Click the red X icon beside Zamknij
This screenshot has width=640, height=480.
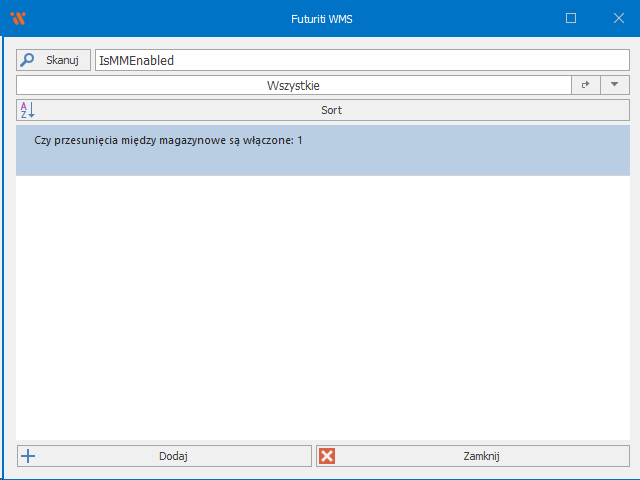click(x=326, y=456)
